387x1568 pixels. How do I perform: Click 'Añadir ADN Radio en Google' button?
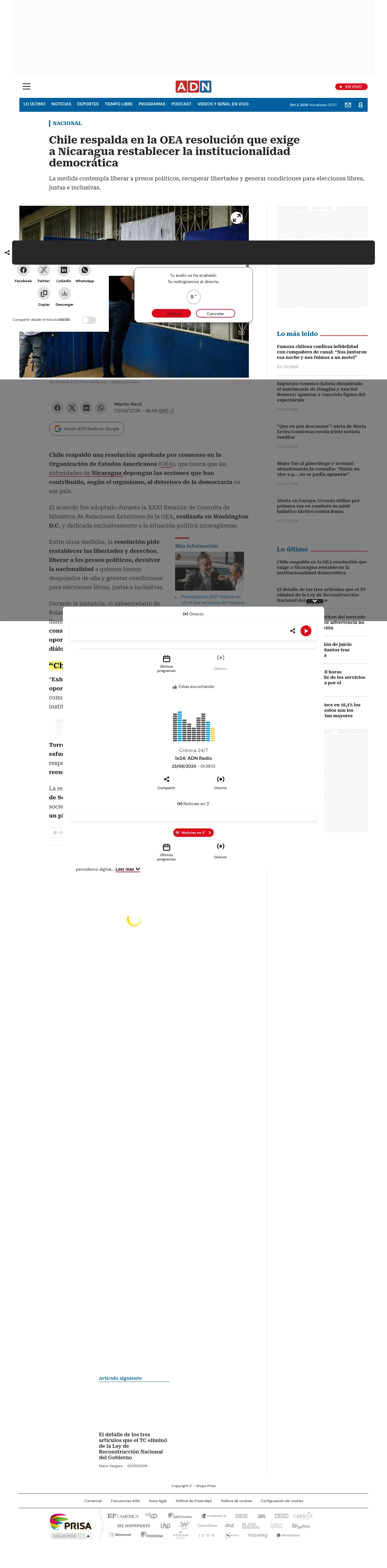pyautogui.click(x=86, y=428)
